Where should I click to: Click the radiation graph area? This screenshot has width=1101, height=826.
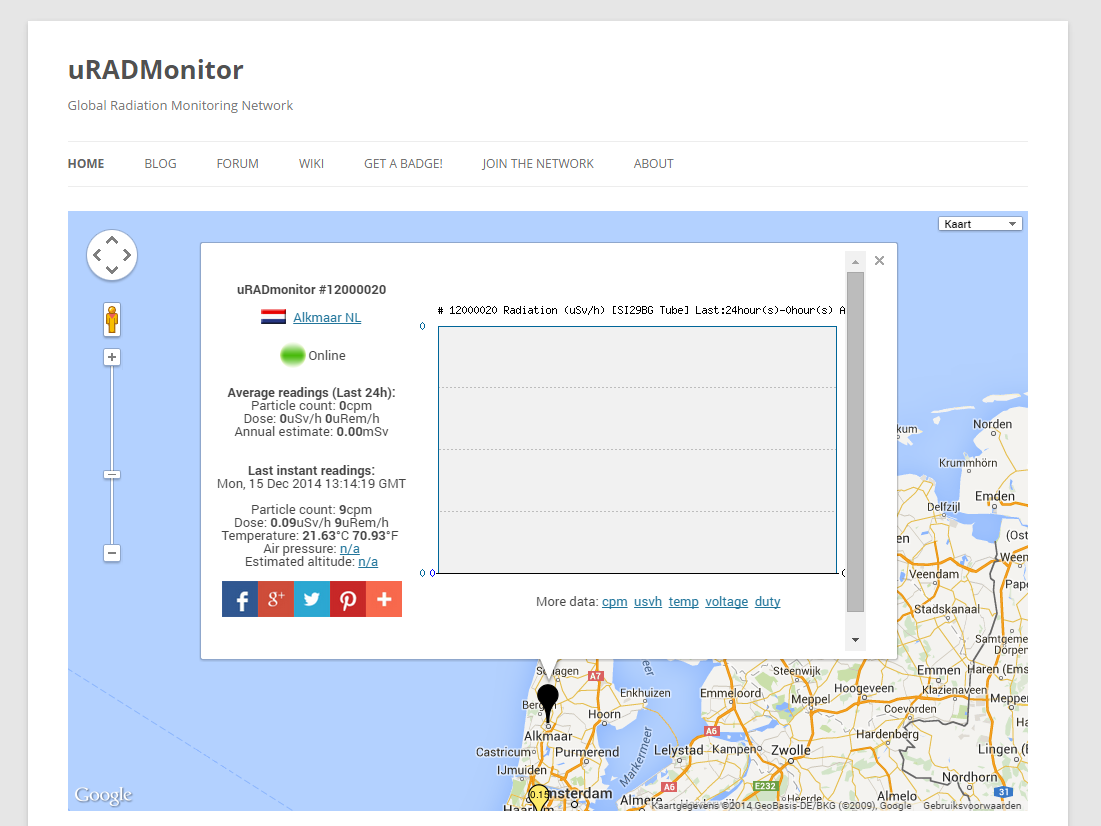pos(638,450)
